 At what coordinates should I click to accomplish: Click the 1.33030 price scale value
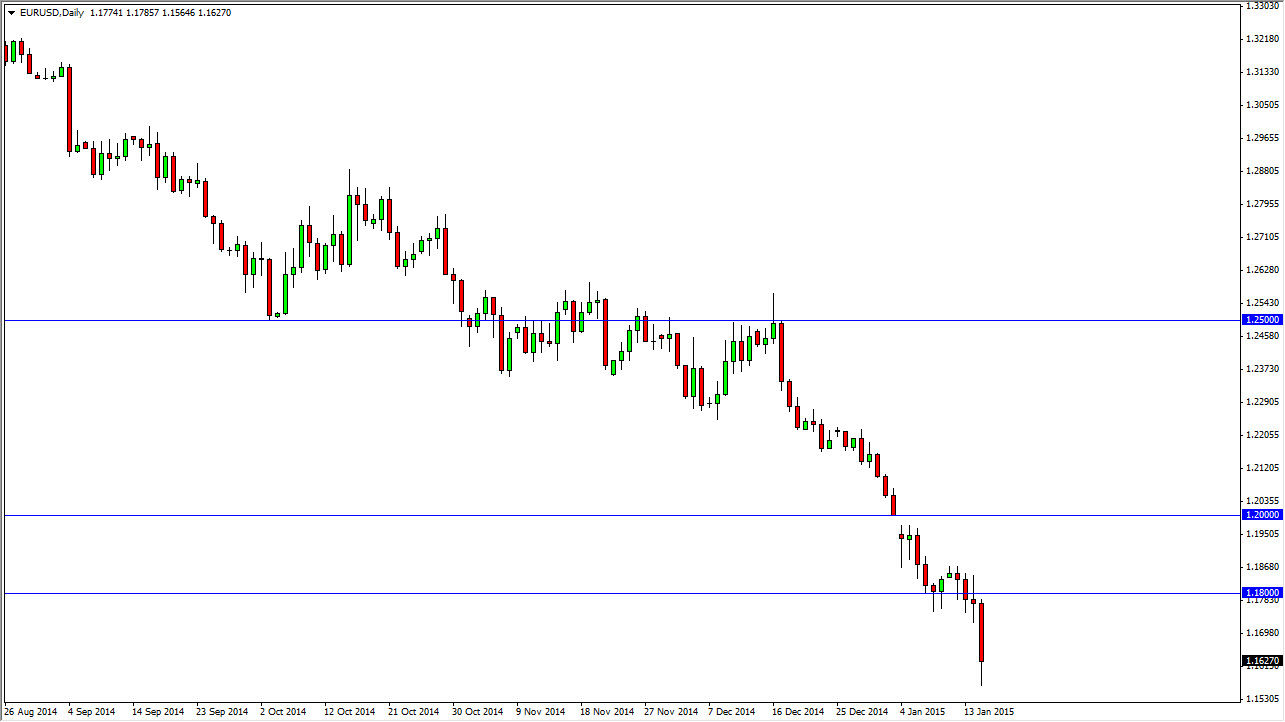tap(1264, 6)
